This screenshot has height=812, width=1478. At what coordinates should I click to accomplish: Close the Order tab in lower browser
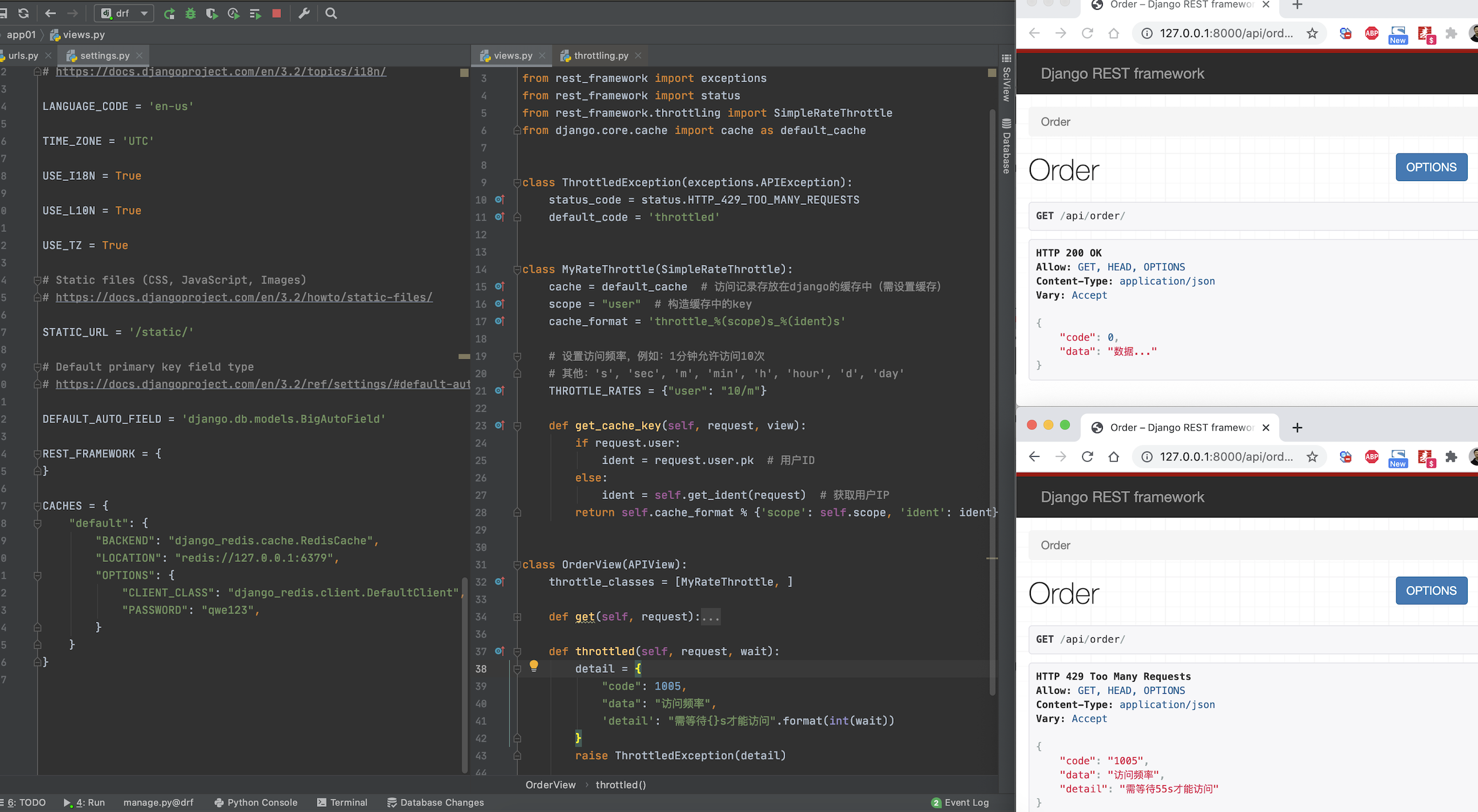(x=1266, y=428)
